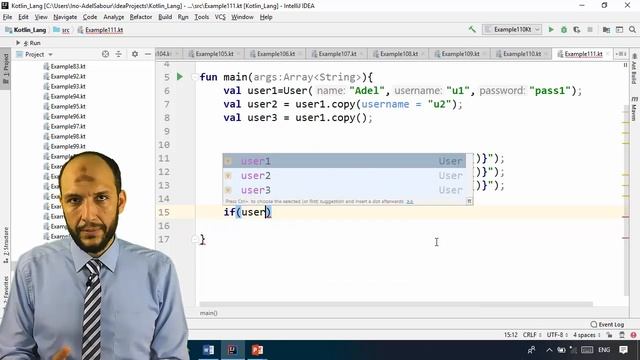Open Word from the taskbar
This screenshot has height=360, width=640.
pyautogui.click(x=208, y=350)
